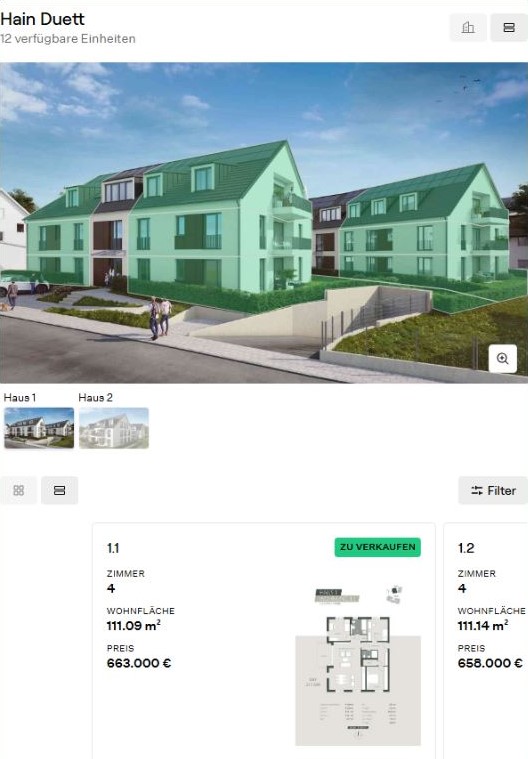Open unit 1.2 card title
This screenshot has height=759, width=528.
click(466, 548)
